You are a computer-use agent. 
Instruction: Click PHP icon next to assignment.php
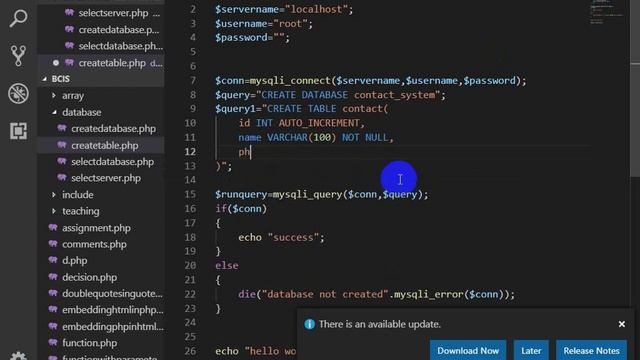pyautogui.click(x=53, y=227)
